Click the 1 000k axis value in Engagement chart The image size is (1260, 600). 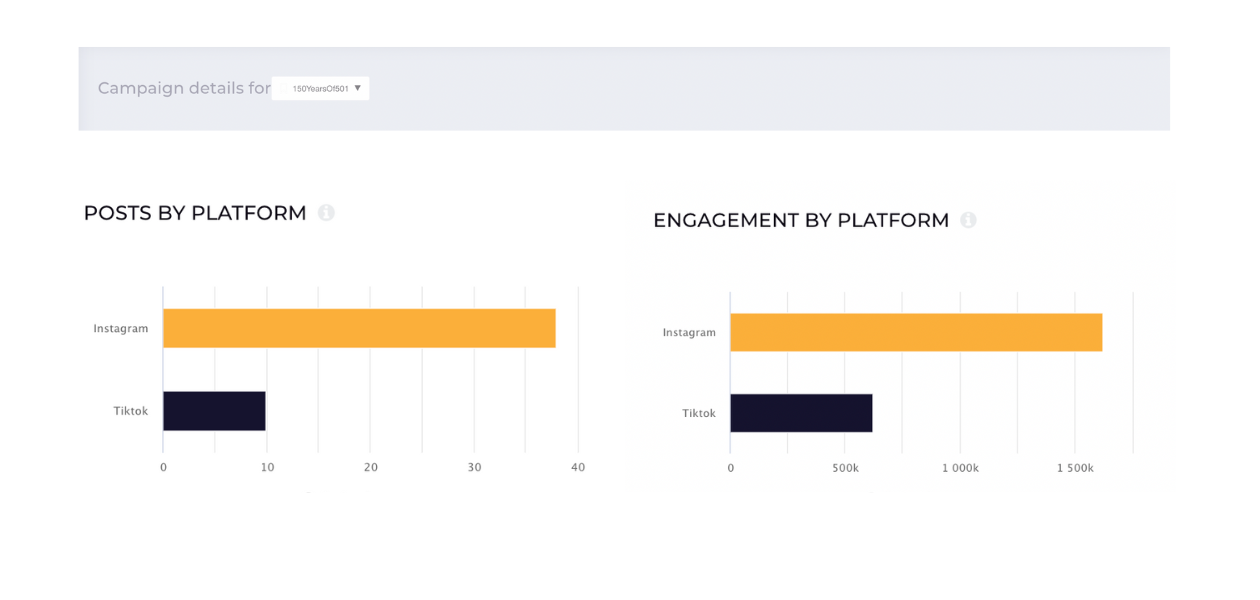click(960, 468)
